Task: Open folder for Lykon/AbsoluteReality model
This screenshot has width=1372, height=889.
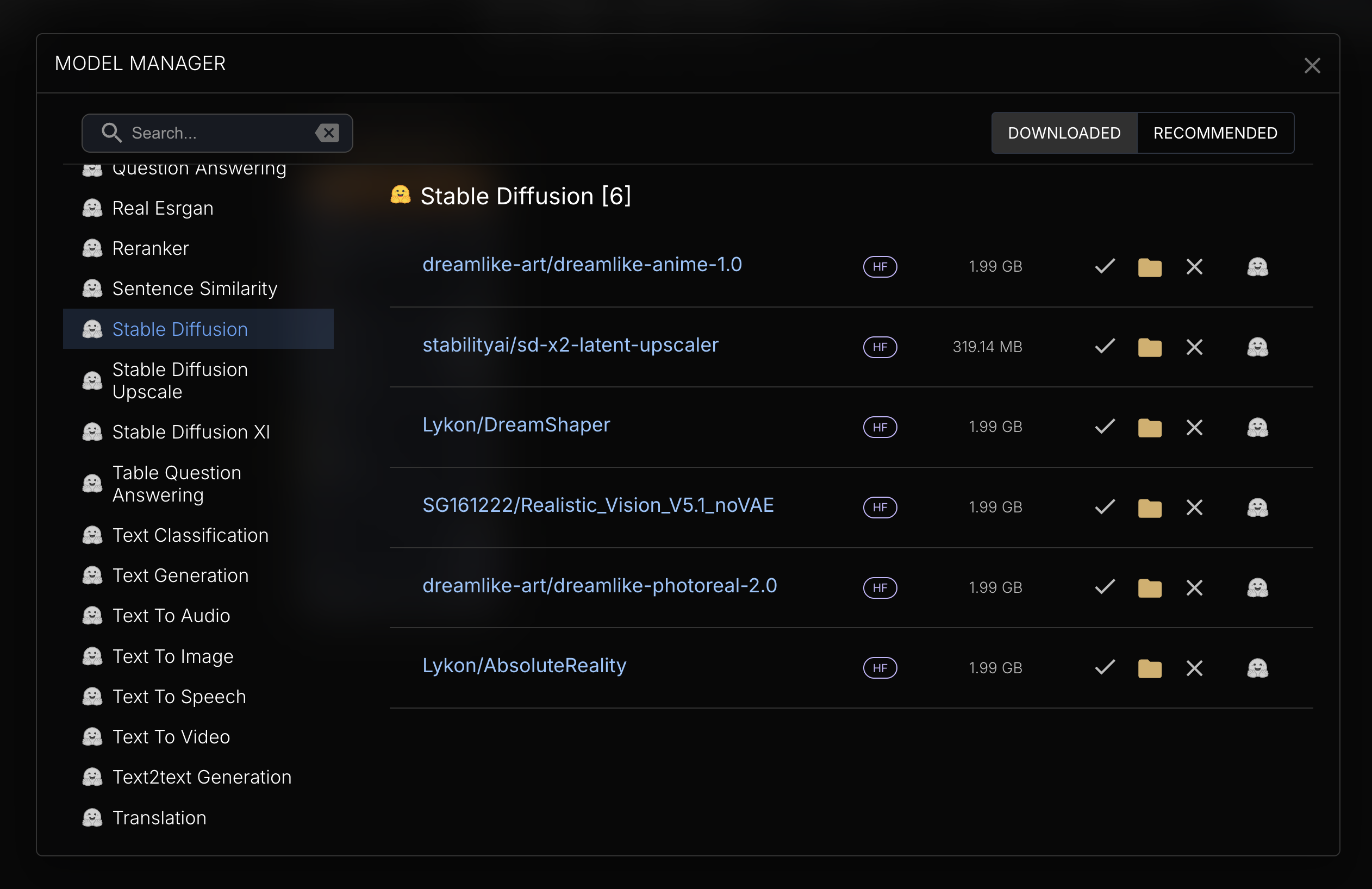Action: (1150, 668)
